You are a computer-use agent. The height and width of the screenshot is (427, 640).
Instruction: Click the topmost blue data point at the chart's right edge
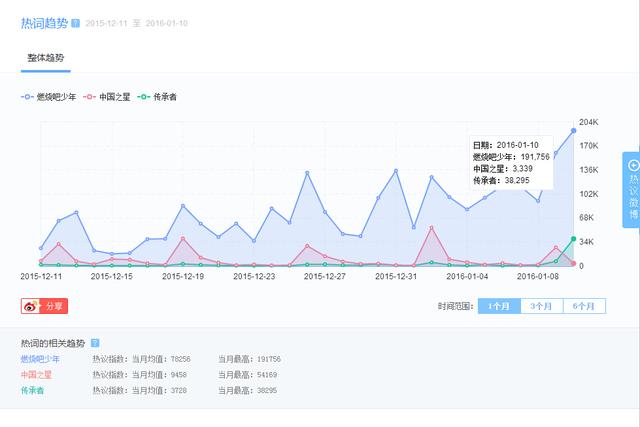coord(573,130)
